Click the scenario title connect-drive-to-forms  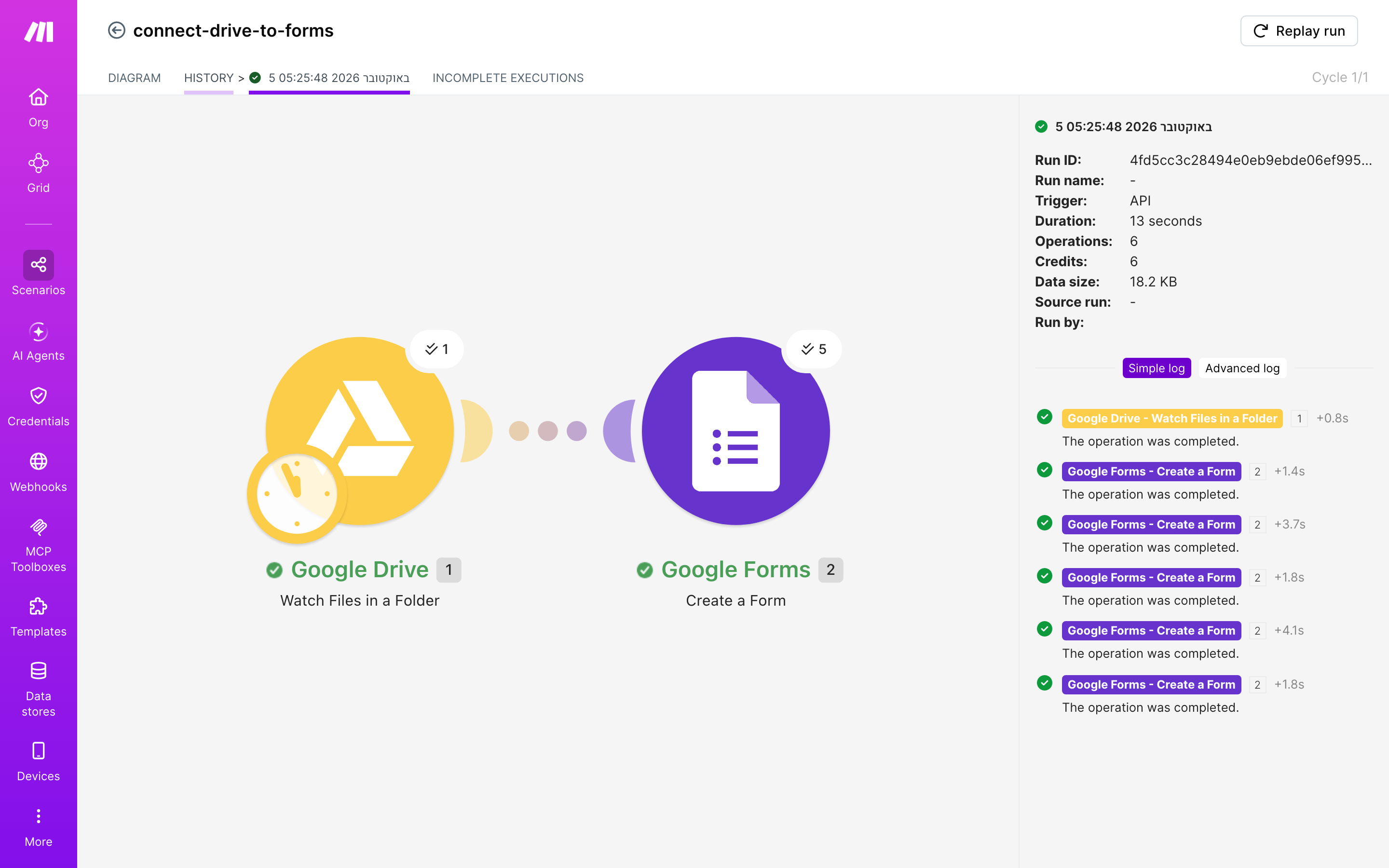click(233, 30)
